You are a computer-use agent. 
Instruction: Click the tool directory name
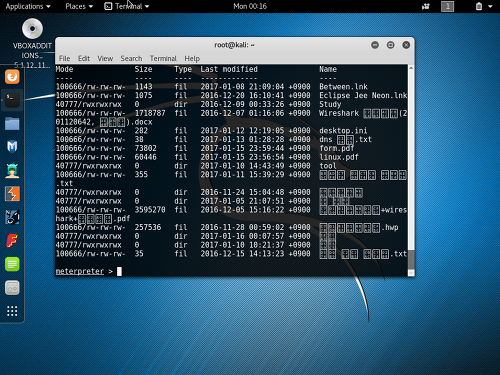point(328,166)
